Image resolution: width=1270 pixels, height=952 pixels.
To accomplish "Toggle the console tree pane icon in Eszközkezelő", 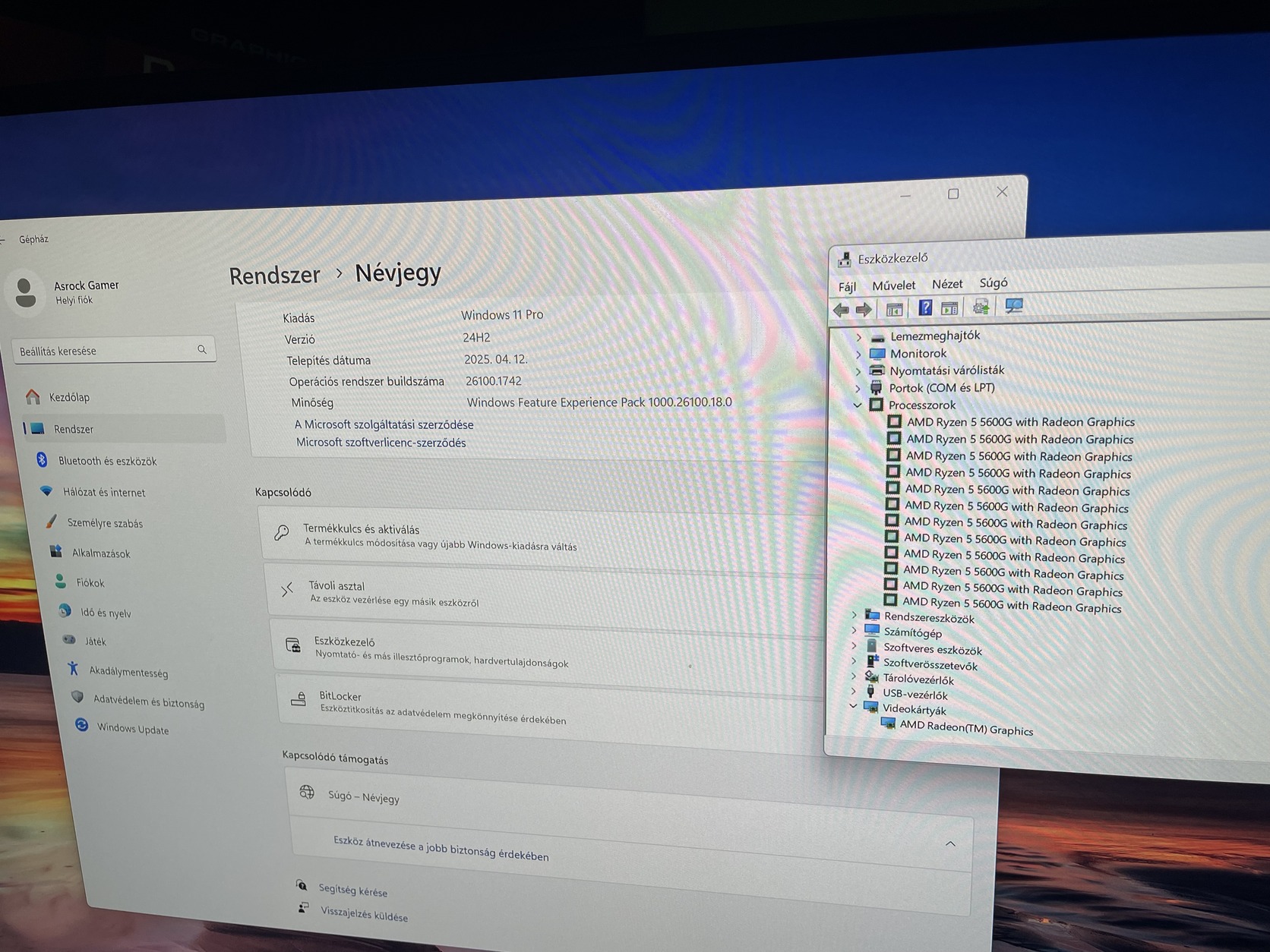I will [894, 309].
